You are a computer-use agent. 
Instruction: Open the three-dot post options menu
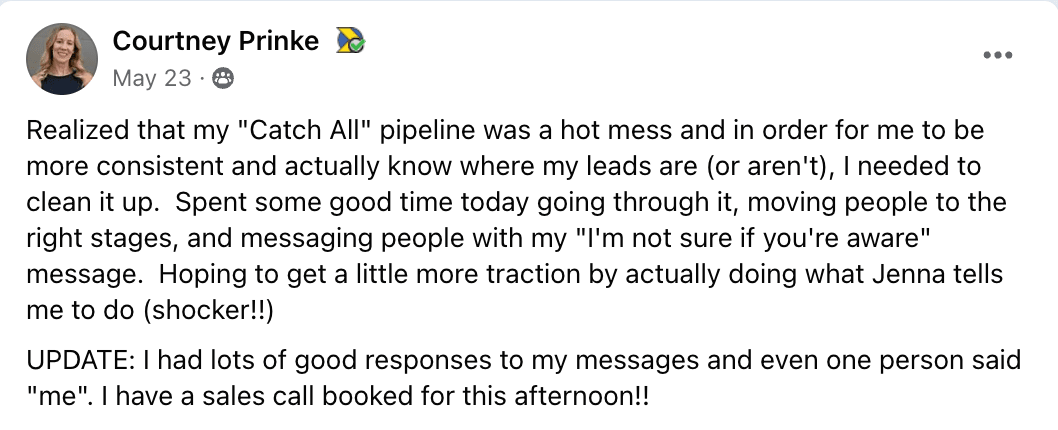pos(997,55)
